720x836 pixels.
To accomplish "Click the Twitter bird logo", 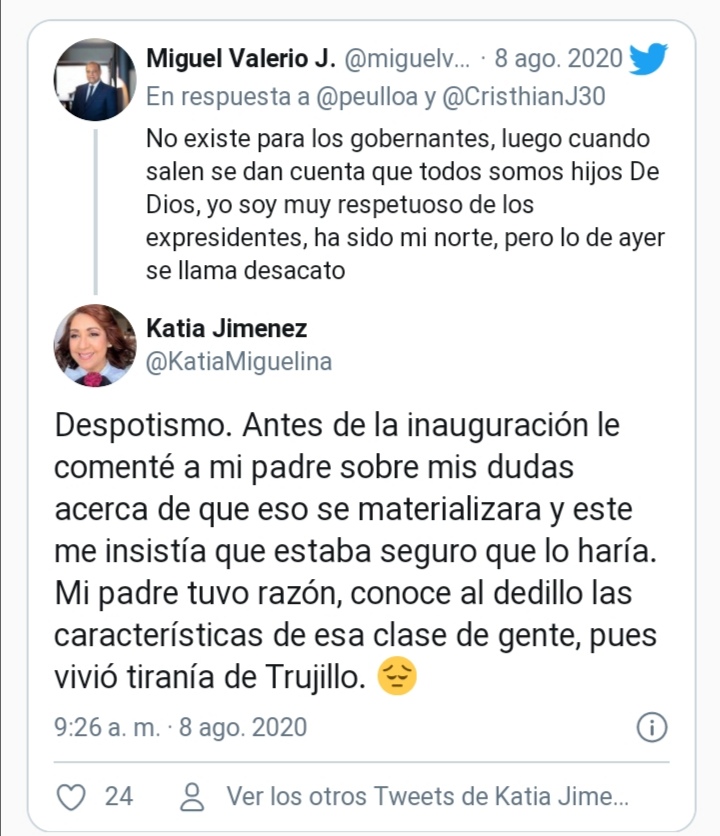I will click(x=647, y=59).
